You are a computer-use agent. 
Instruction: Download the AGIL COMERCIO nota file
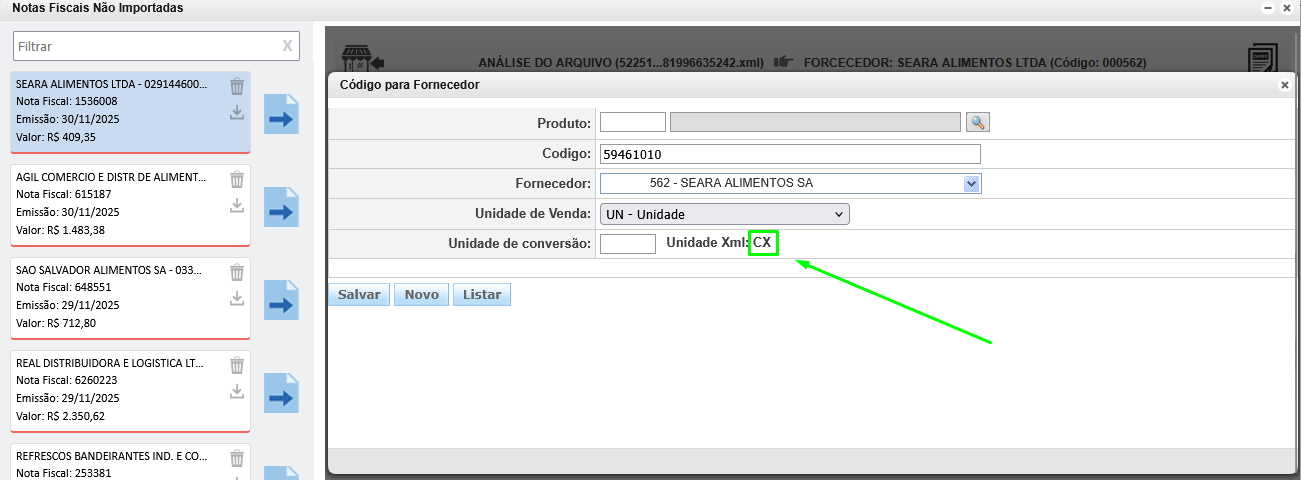point(237,205)
